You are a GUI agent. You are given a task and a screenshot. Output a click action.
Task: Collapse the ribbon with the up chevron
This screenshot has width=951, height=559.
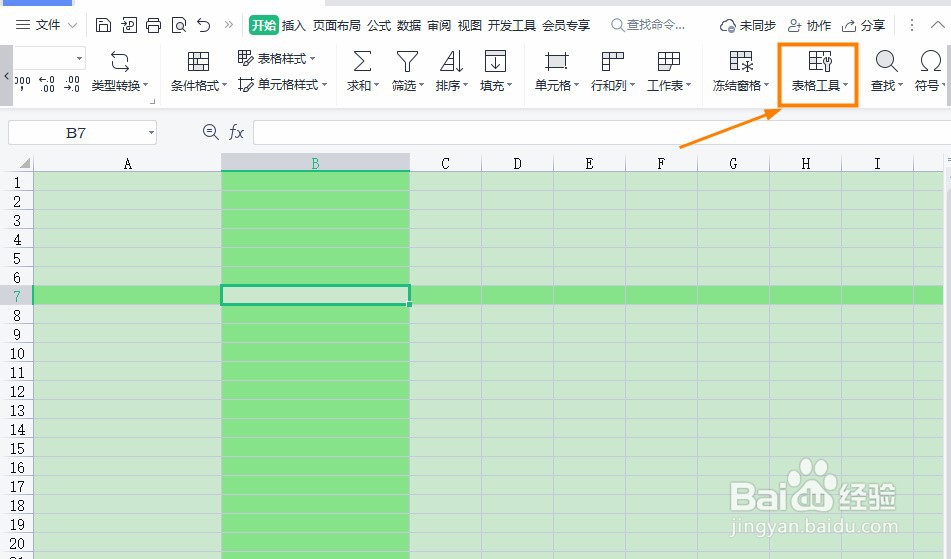tap(938, 25)
